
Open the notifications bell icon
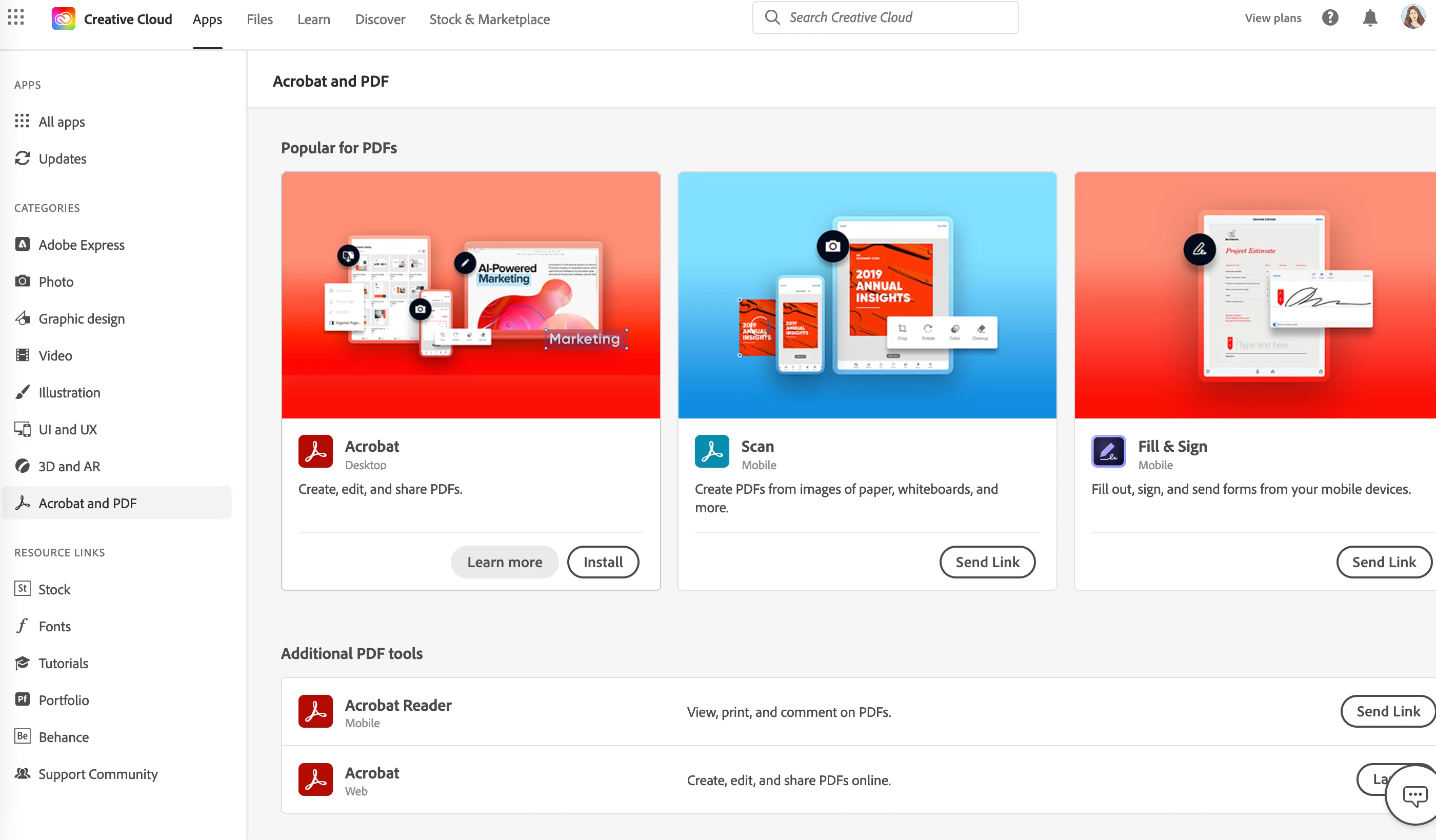pos(1370,17)
